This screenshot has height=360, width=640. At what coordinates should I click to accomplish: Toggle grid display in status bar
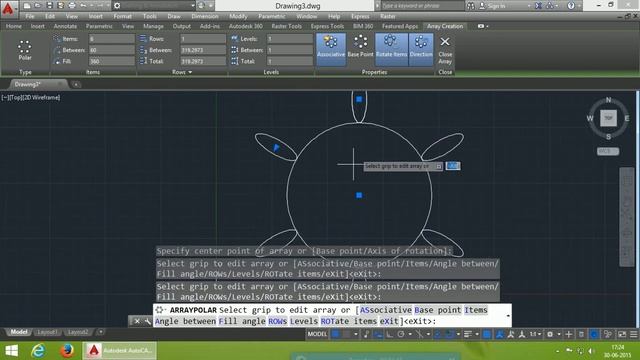336,334
